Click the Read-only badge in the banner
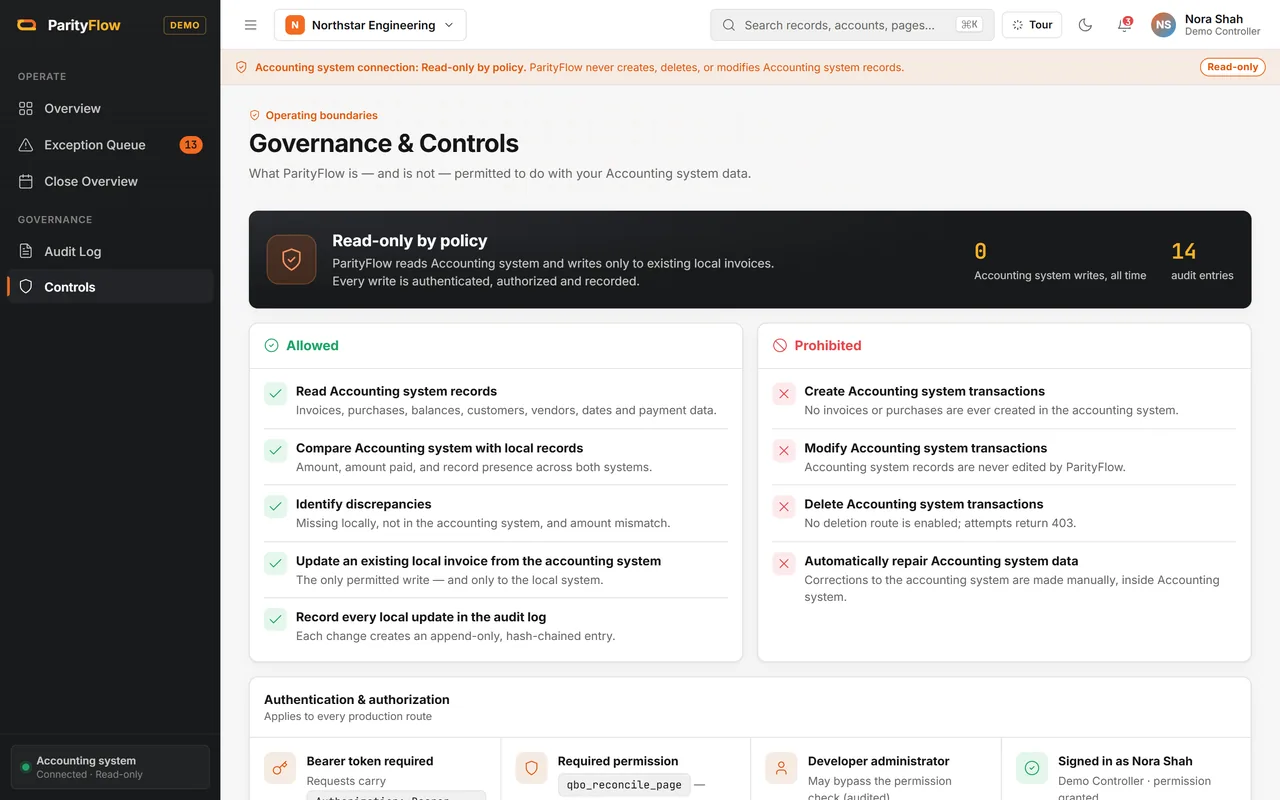 pos(1233,67)
